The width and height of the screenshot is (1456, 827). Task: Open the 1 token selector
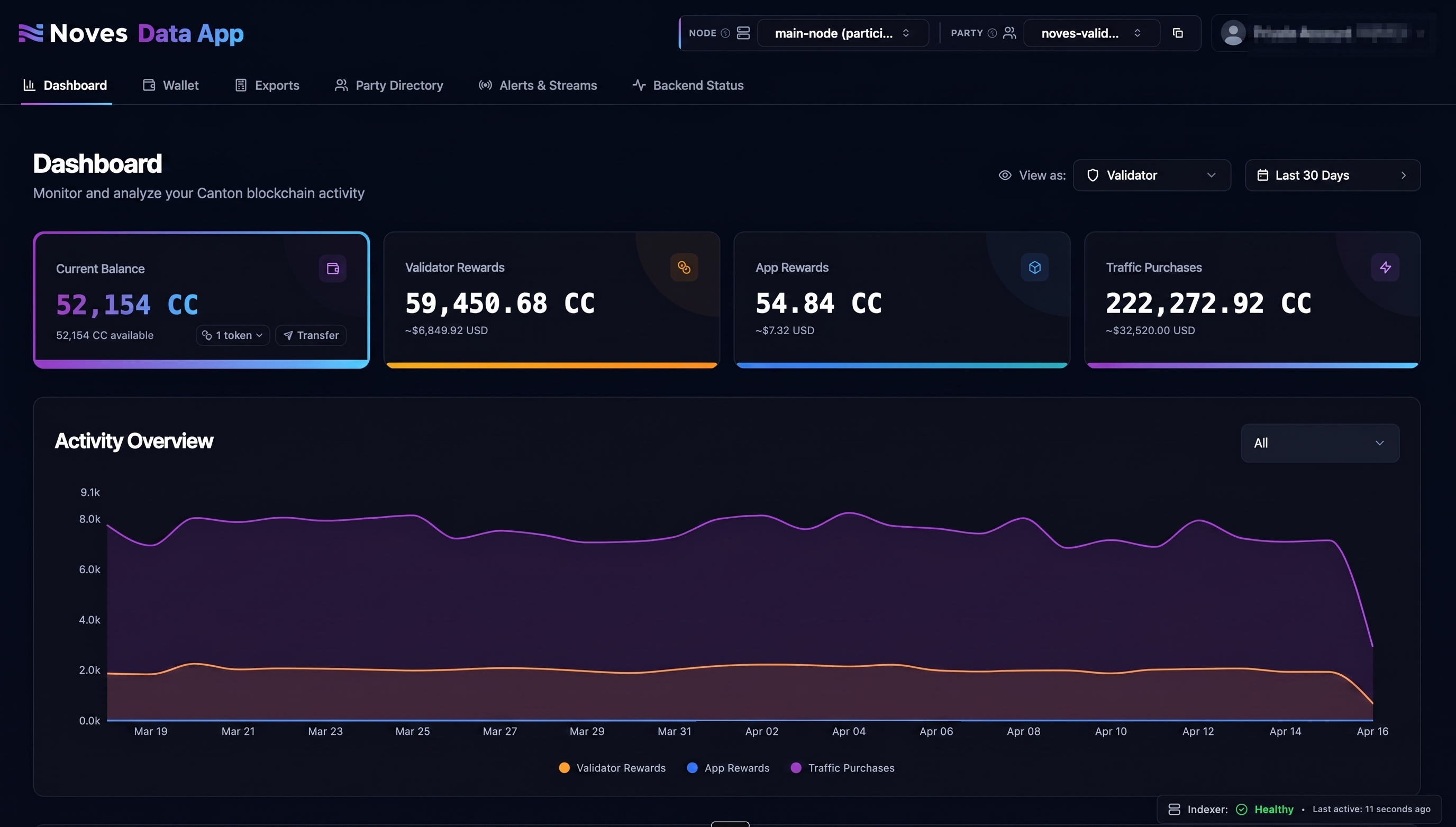[x=232, y=335]
